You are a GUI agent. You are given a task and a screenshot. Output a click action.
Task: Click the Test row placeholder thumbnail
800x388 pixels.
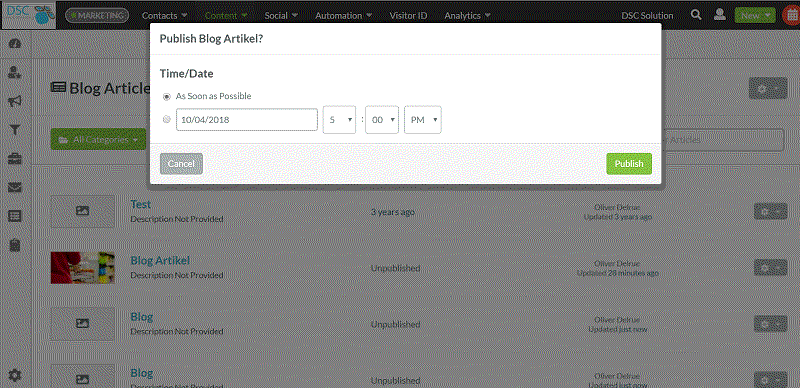pos(83,211)
